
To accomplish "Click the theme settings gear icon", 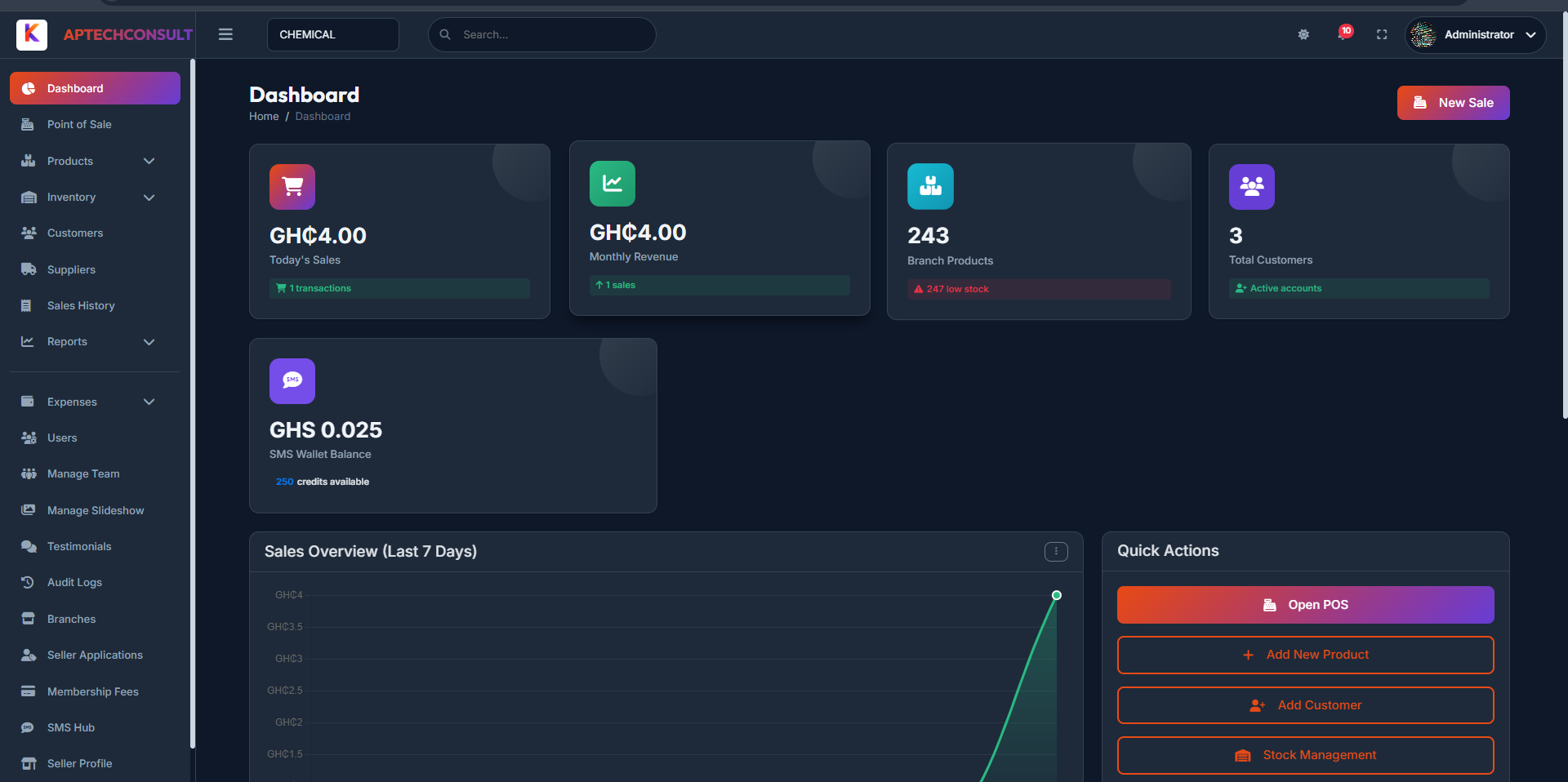I will pyautogui.click(x=1303, y=34).
